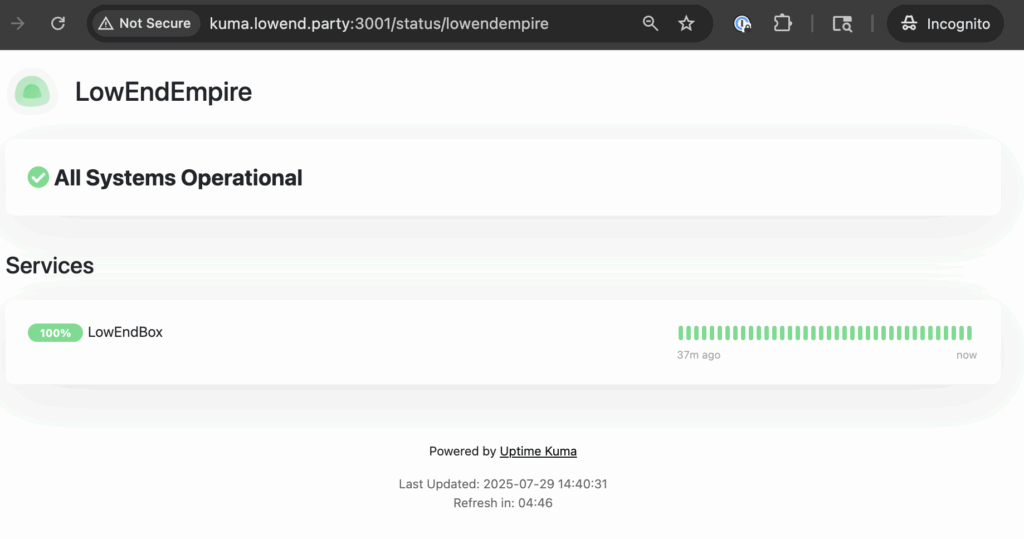Click the green checkmark status icon
The image size is (1024, 539).
tap(38, 178)
